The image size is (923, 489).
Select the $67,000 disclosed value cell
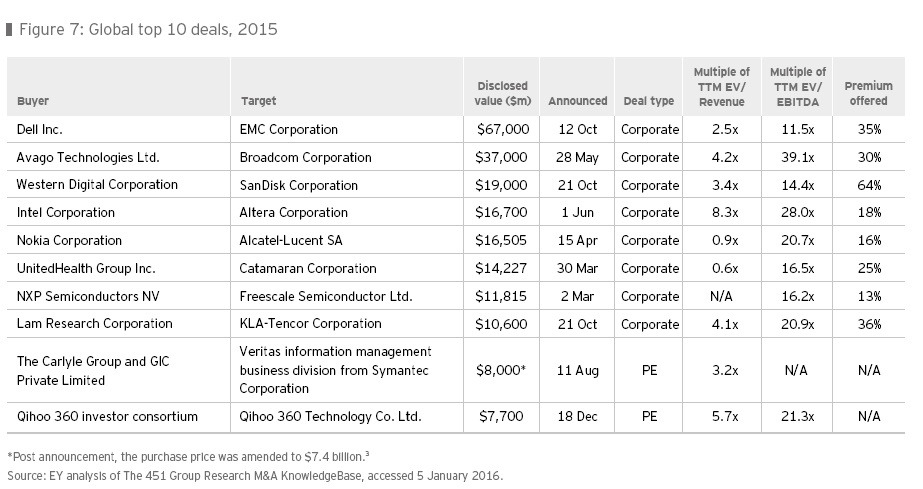[502, 129]
